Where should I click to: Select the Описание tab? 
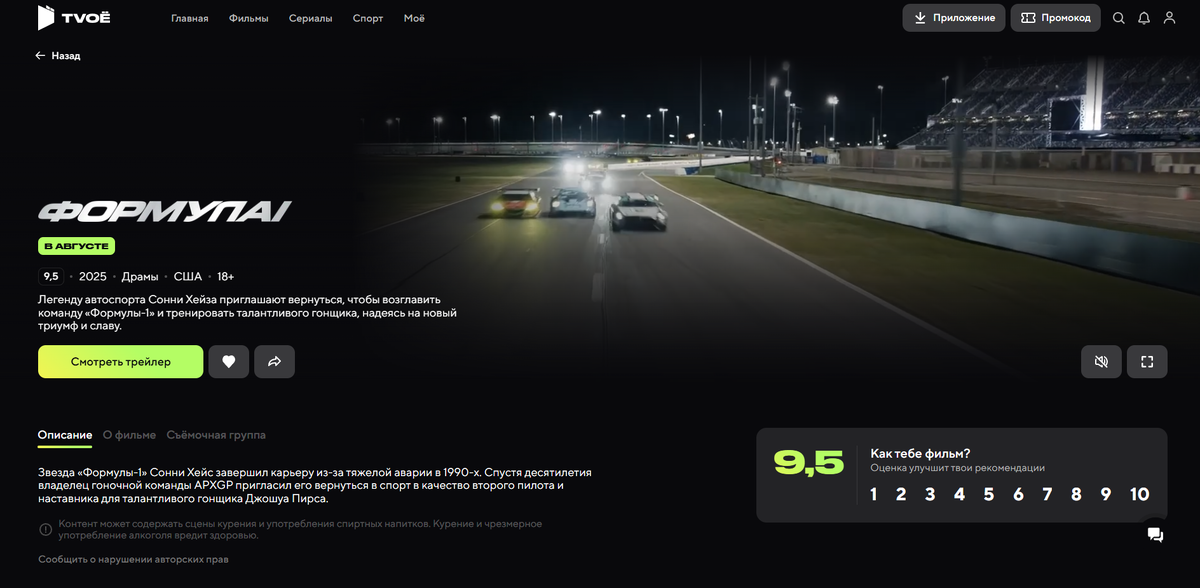click(65, 435)
